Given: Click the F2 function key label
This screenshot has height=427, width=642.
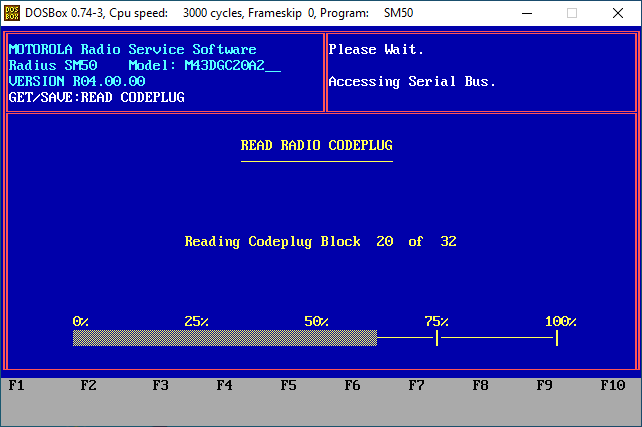Looking at the screenshot, I should [x=88, y=385].
